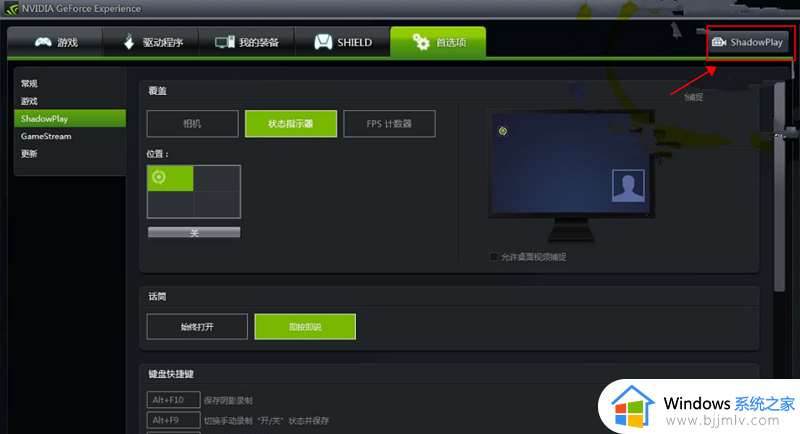This screenshot has height=434, width=800.
Task: Select the top-right position quadrant
Action: (217, 178)
